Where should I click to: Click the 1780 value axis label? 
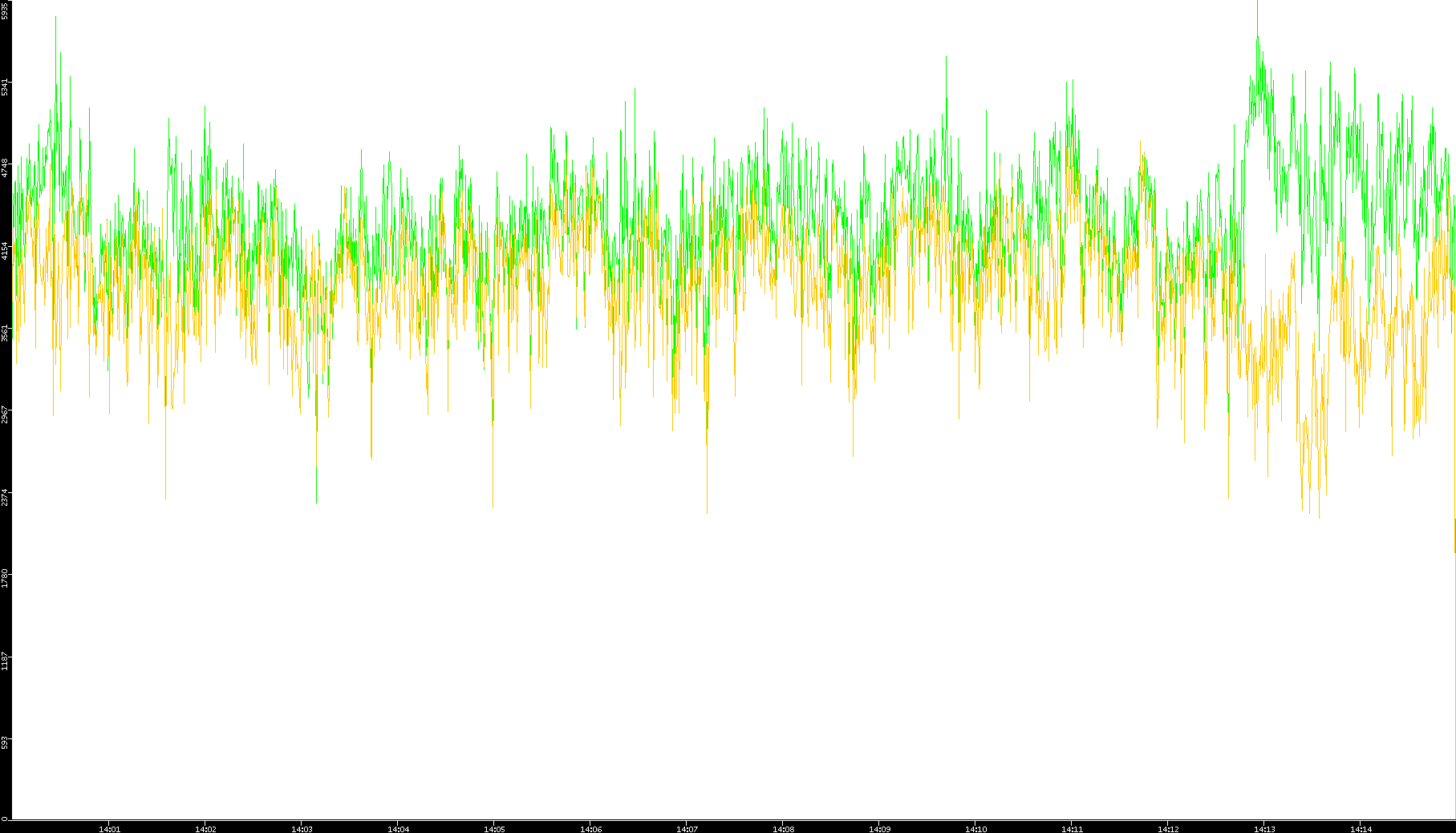pos(5,578)
